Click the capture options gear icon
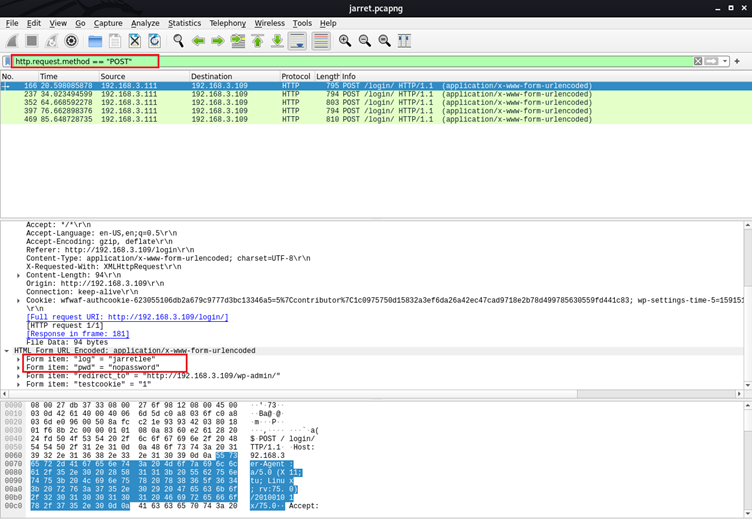This screenshot has width=752, height=519. [x=71, y=41]
